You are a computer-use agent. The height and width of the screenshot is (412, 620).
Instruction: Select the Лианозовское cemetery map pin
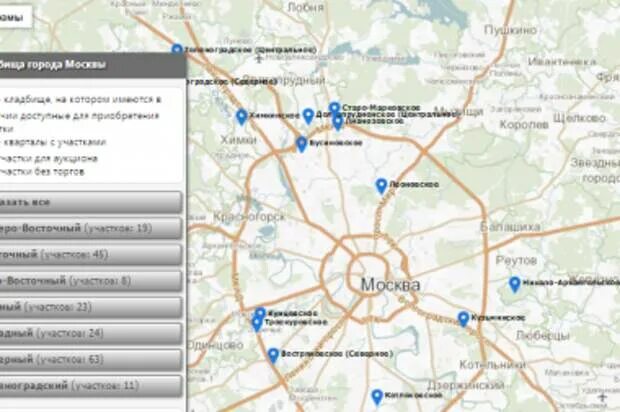(x=338, y=123)
